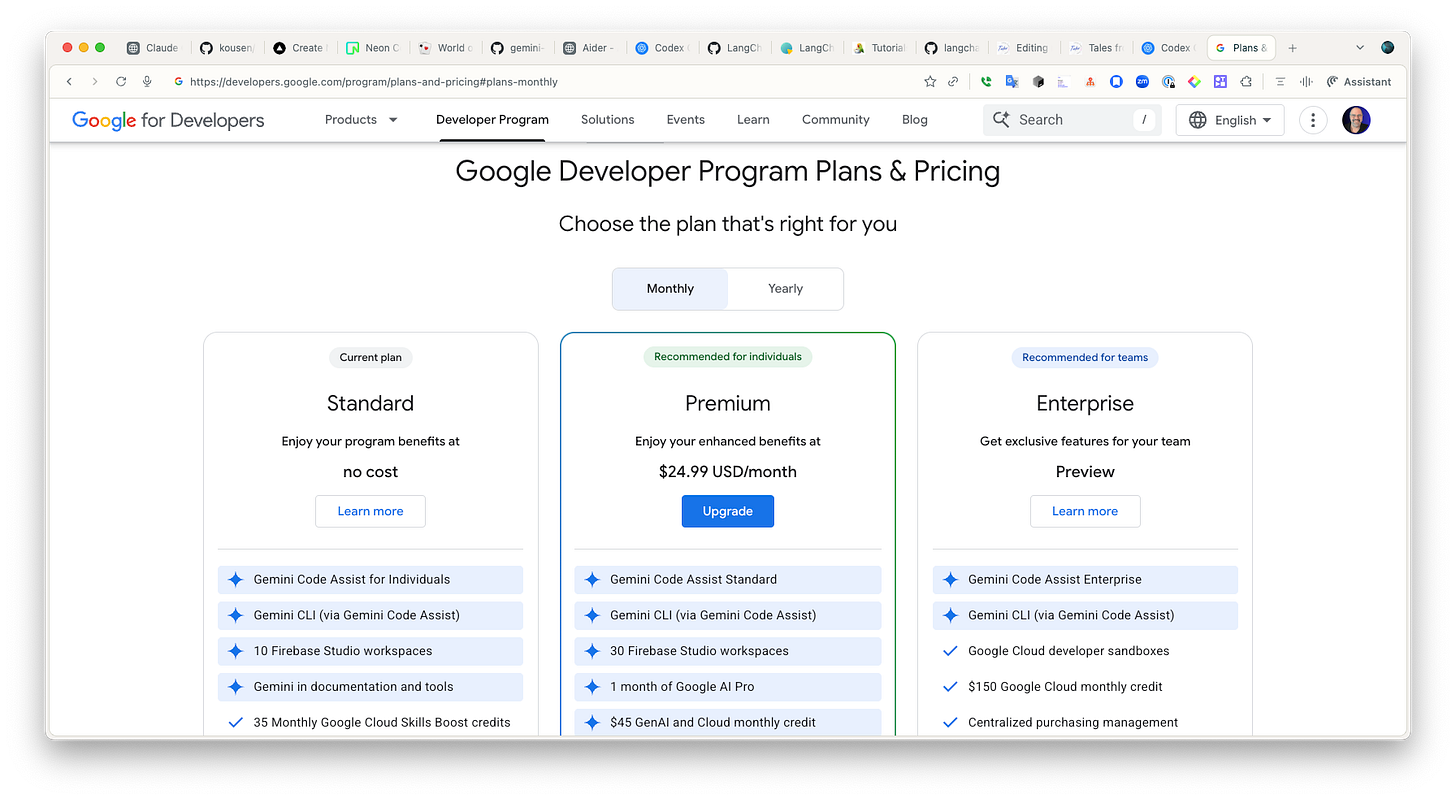Switch to the Tales tab

click(x=1096, y=48)
